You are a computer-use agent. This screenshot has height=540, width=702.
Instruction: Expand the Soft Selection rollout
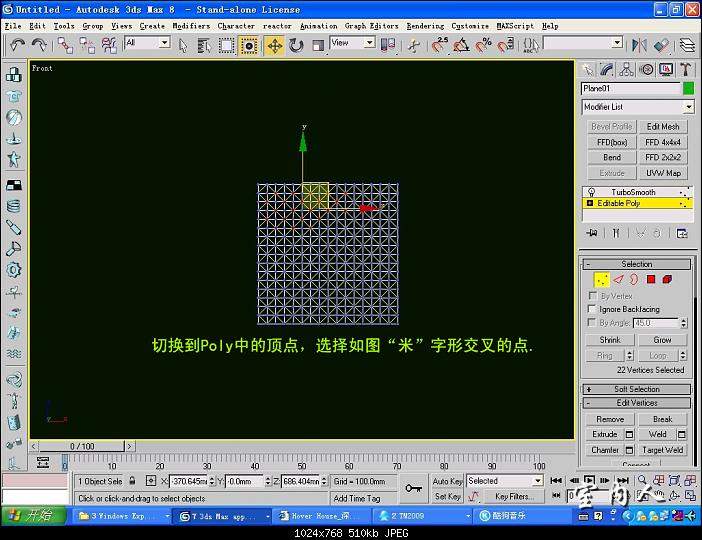click(x=637, y=389)
